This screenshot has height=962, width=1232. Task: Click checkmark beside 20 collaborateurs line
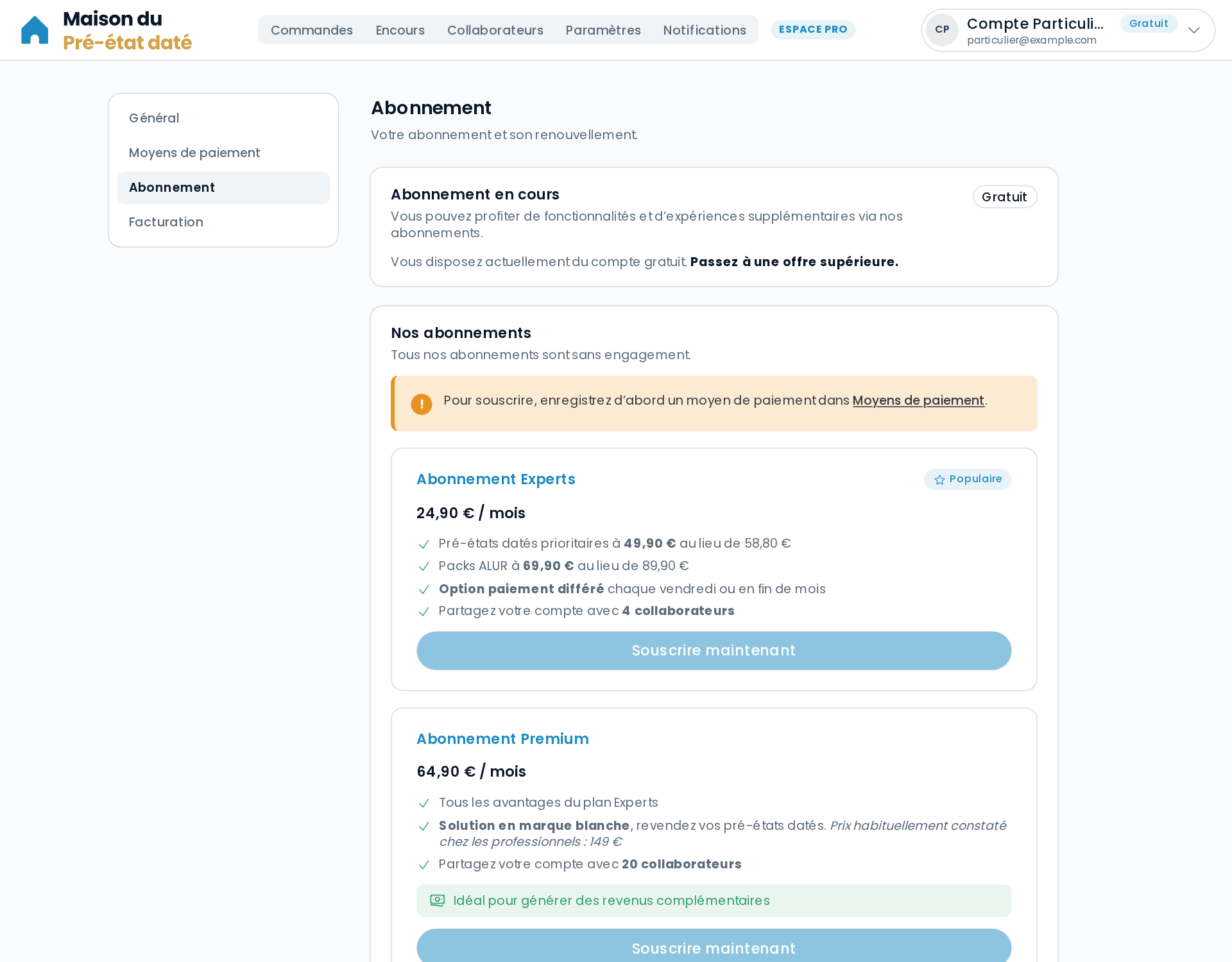coord(424,865)
